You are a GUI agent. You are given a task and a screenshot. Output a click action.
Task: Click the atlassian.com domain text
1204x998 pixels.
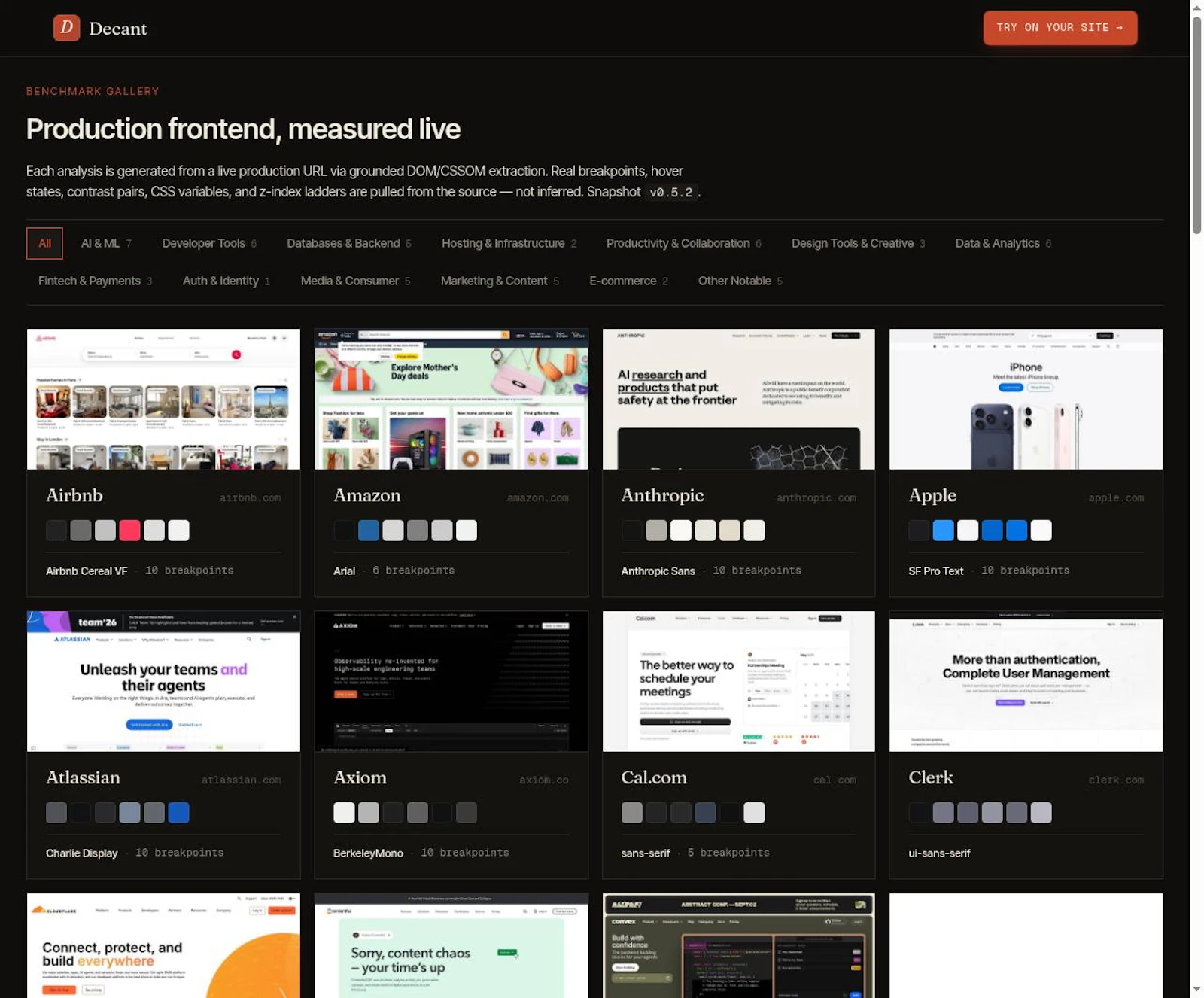[x=241, y=780]
